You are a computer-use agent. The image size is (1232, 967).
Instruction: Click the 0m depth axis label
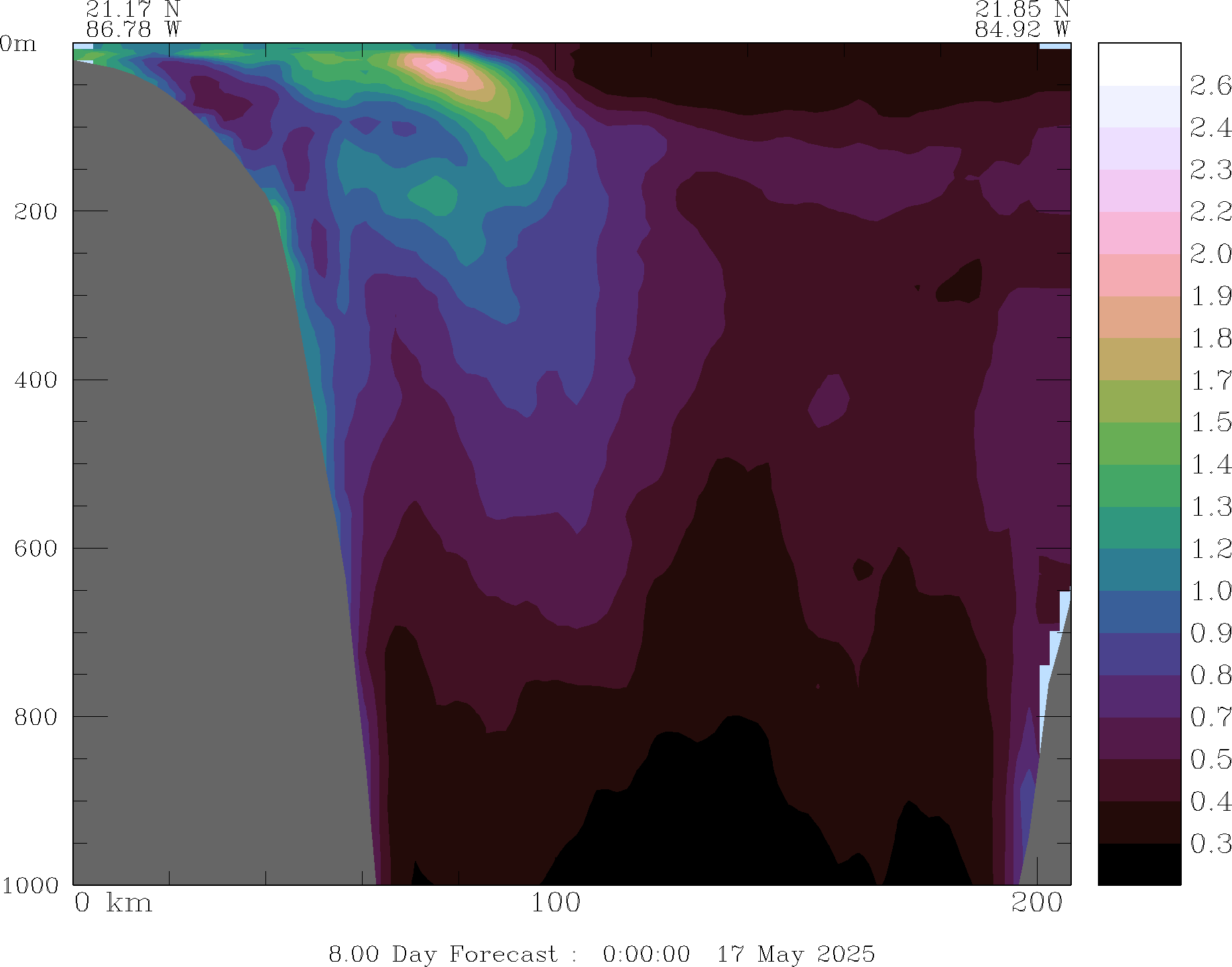click(x=18, y=44)
